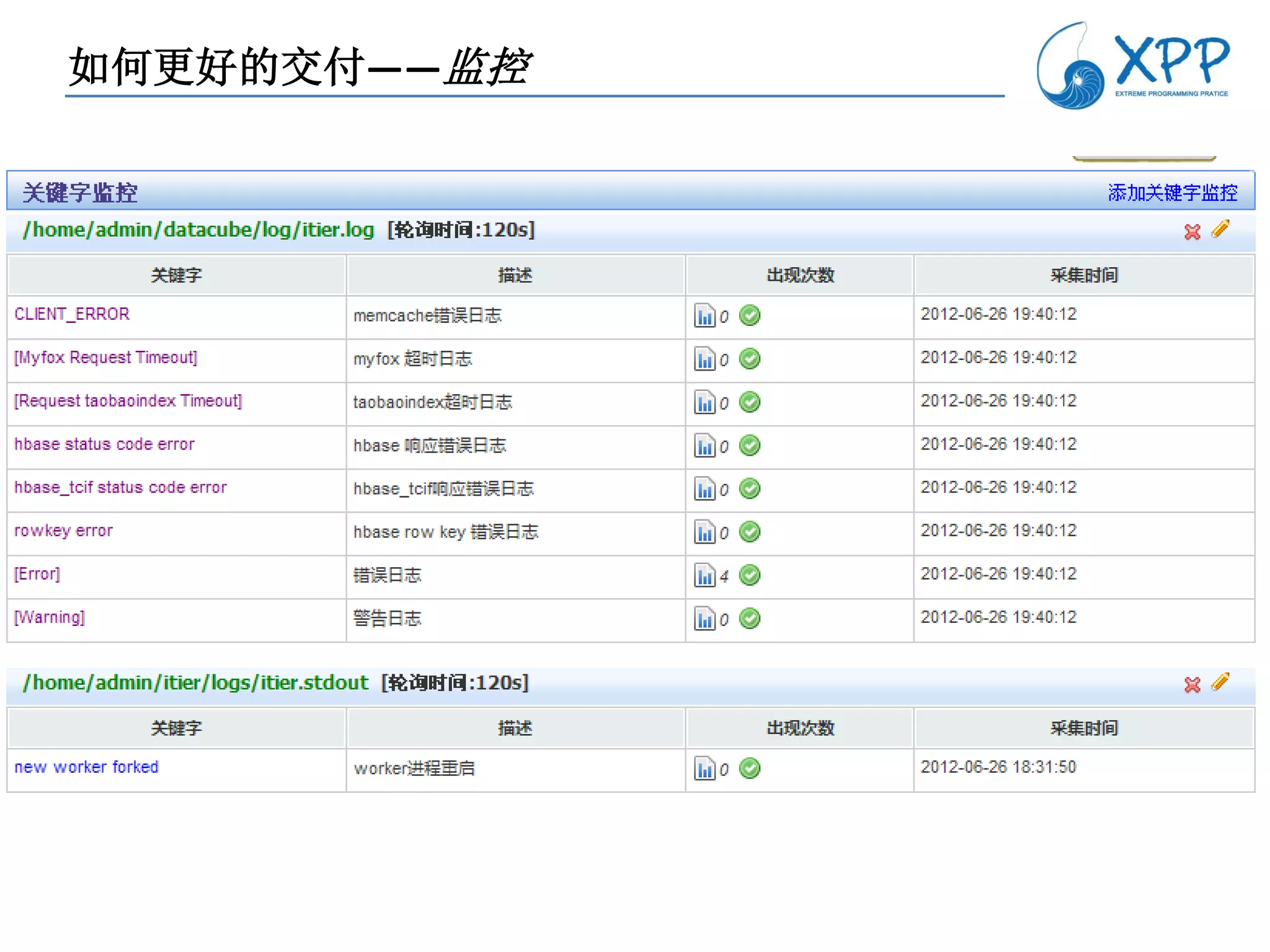Delete the itier.log monitor with red X
The height and width of the screenshot is (952, 1270).
(x=1192, y=232)
